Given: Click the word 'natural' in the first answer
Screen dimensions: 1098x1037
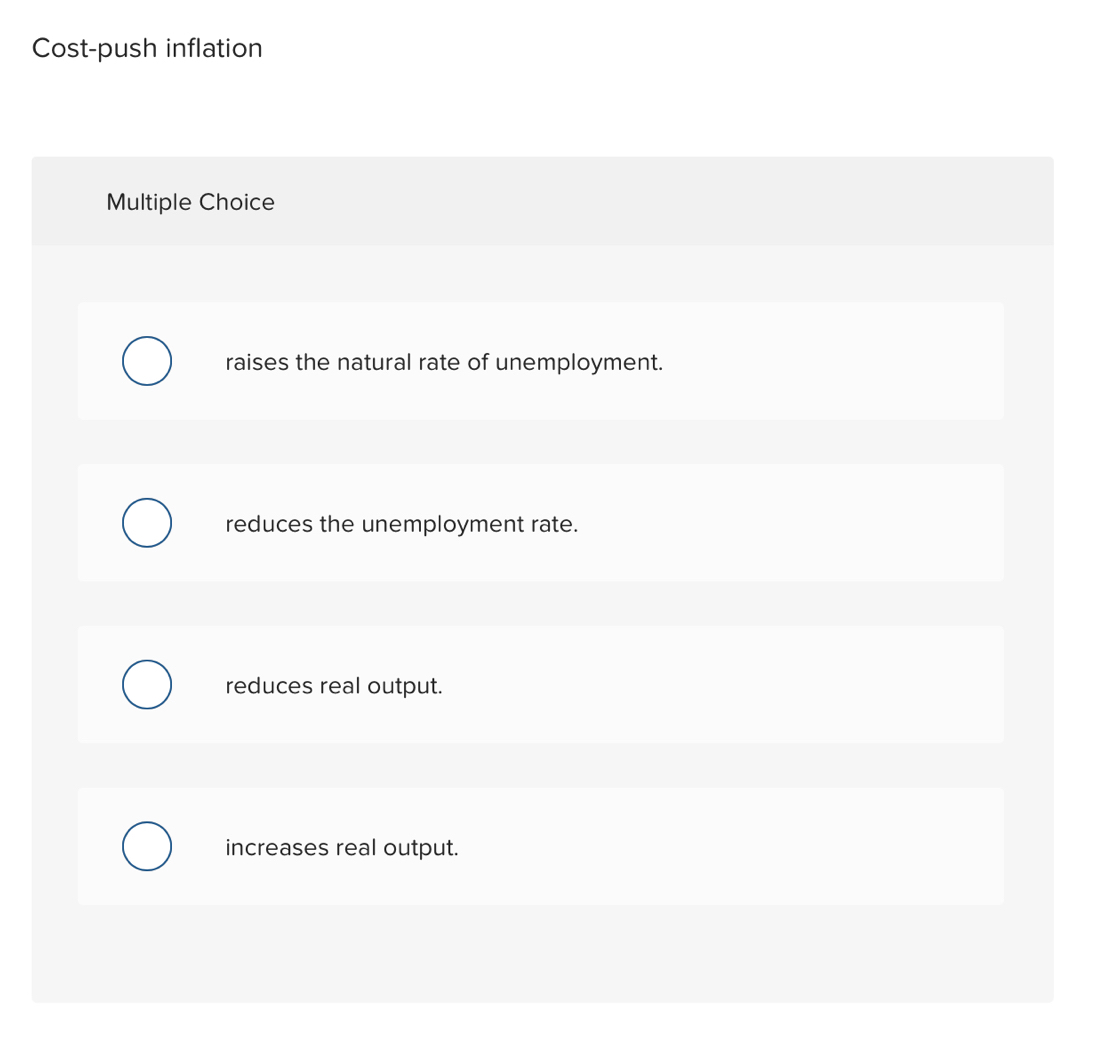Looking at the screenshot, I should (371, 362).
